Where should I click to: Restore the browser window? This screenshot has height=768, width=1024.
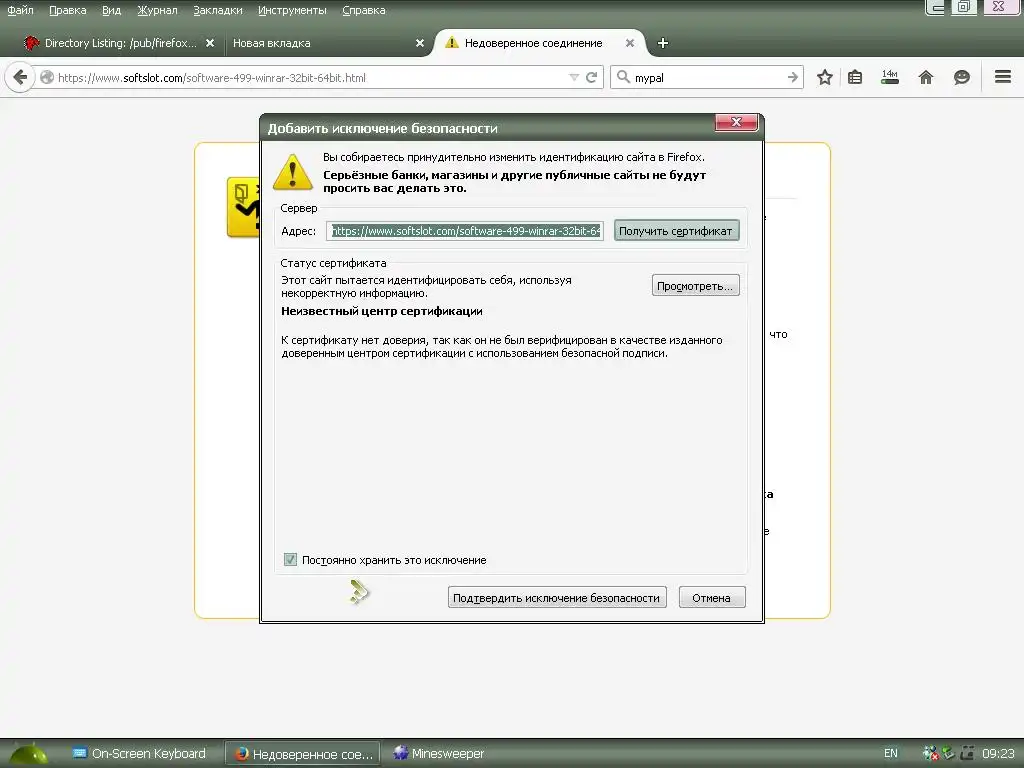coord(963,7)
